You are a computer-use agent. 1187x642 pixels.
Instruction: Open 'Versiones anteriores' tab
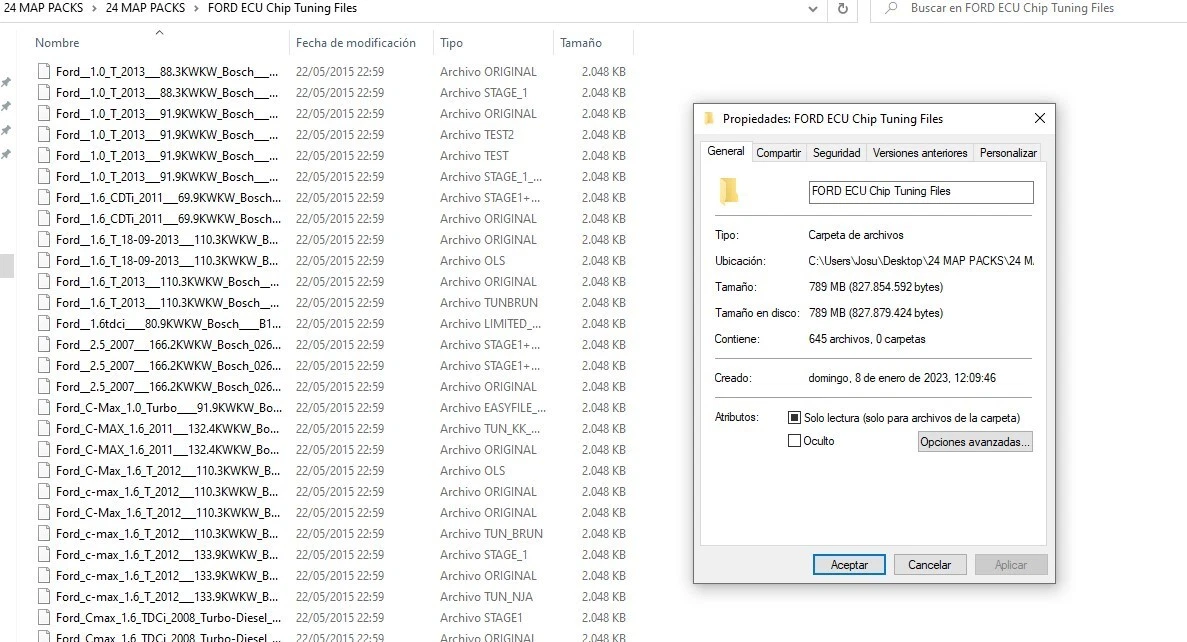(920, 153)
